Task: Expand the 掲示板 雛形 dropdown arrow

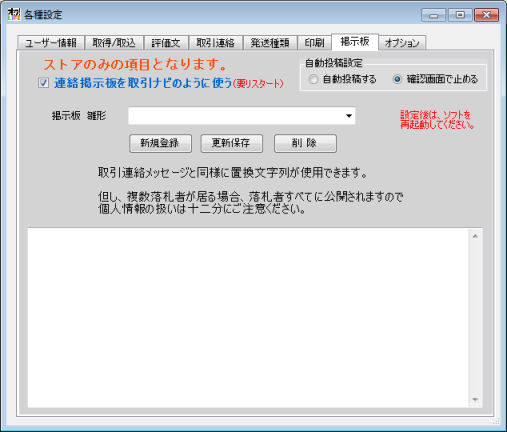Action: (349, 116)
